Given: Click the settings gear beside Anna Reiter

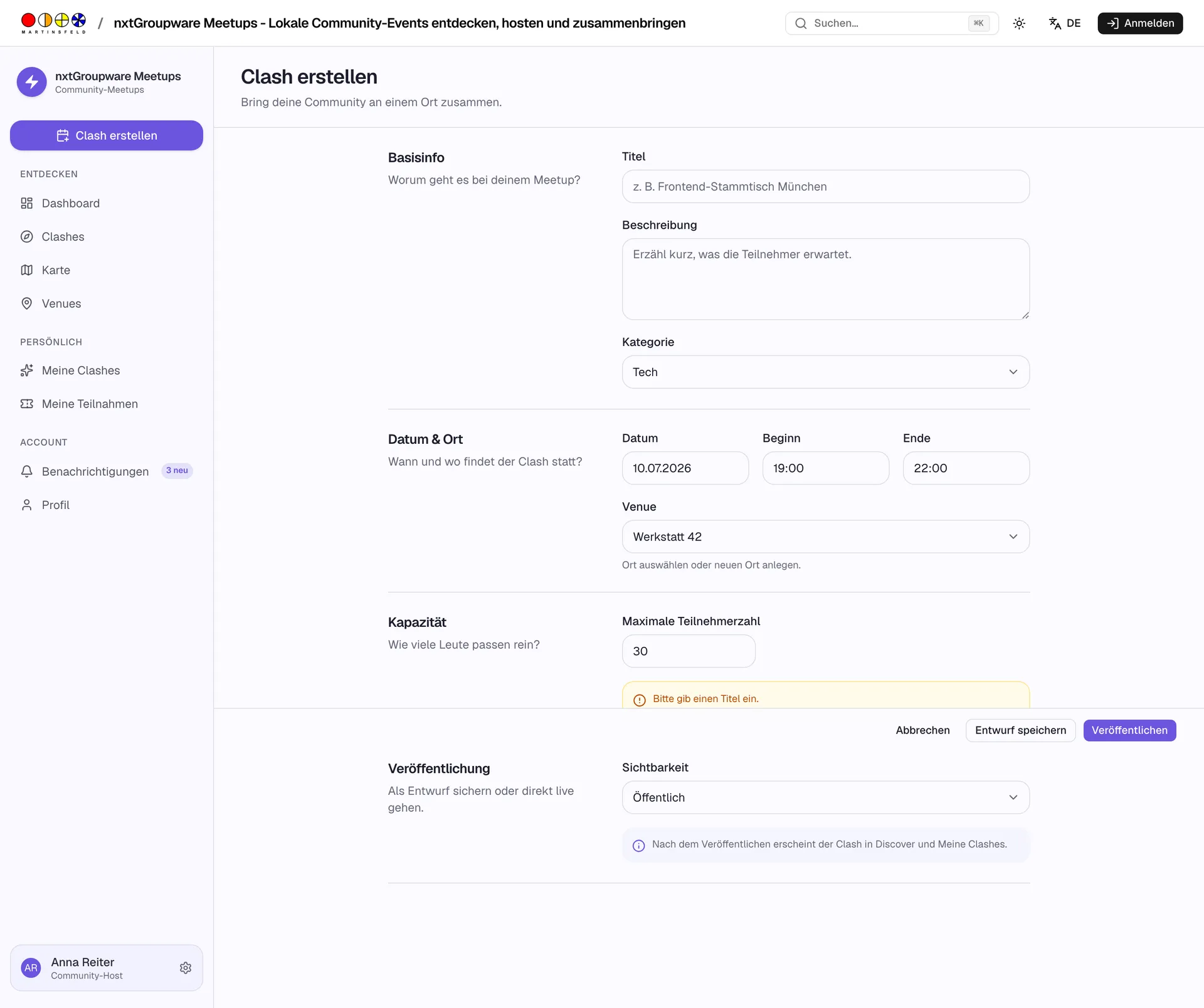Looking at the screenshot, I should (x=186, y=968).
